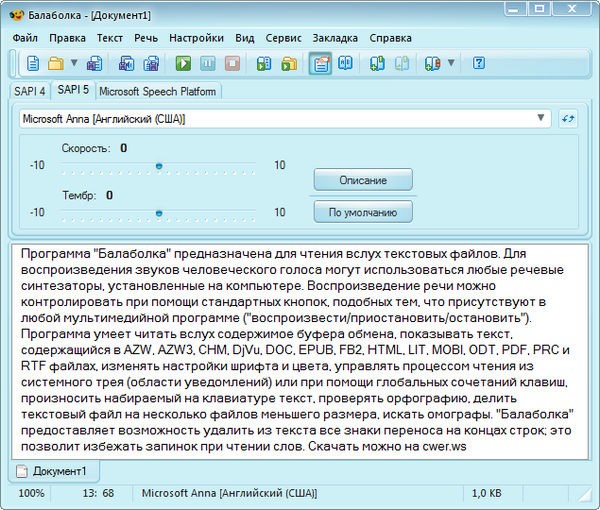Click the Save document toolbar icon
Image resolution: width=600 pixels, height=510 pixels.
tap(95, 64)
